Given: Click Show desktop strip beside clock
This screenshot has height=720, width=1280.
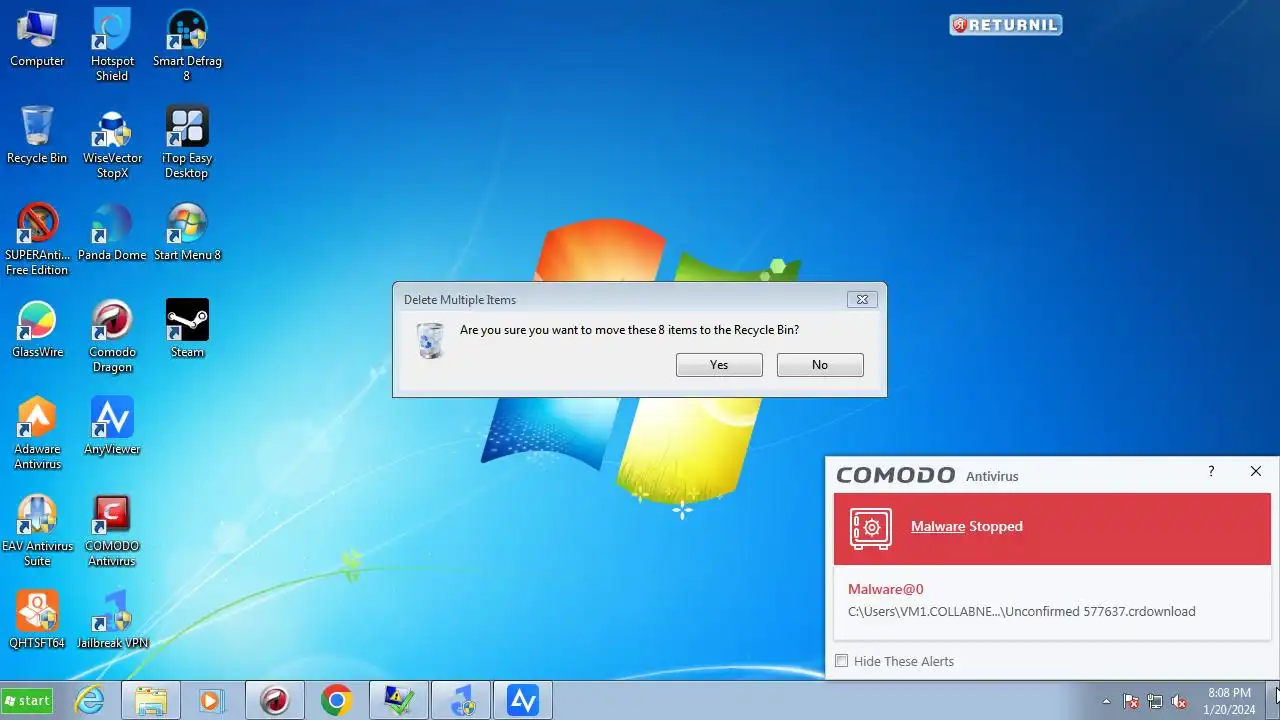Looking at the screenshot, I should click(x=1274, y=701).
